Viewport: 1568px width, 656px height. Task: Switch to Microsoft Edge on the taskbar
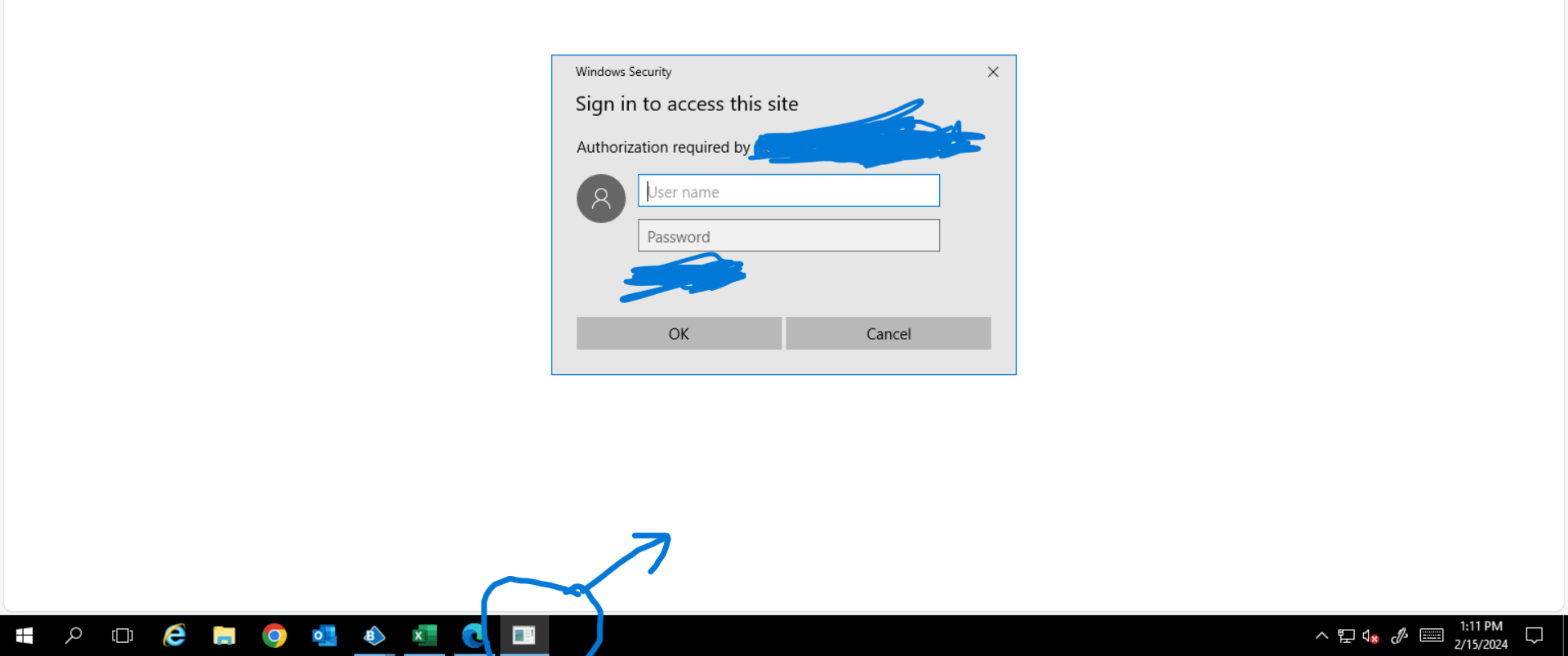[474, 636]
